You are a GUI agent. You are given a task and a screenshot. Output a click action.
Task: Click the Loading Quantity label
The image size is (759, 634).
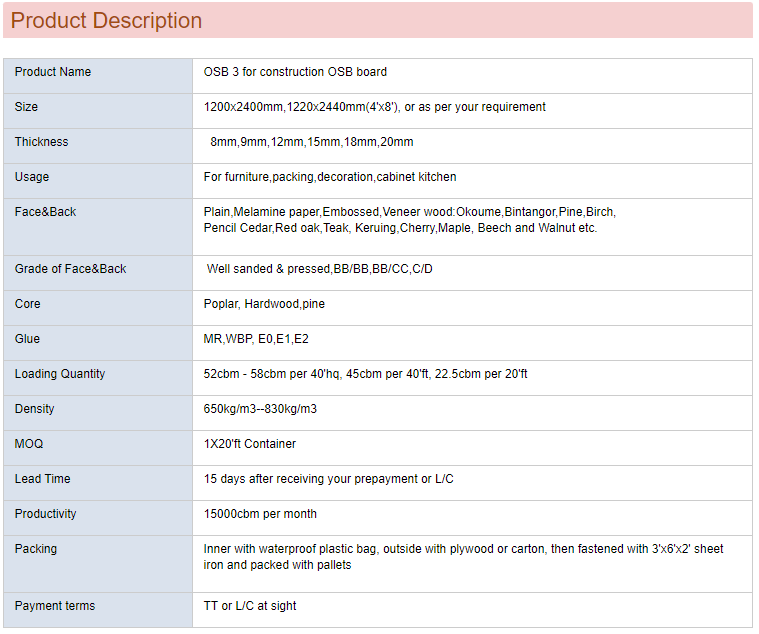[x=60, y=374]
